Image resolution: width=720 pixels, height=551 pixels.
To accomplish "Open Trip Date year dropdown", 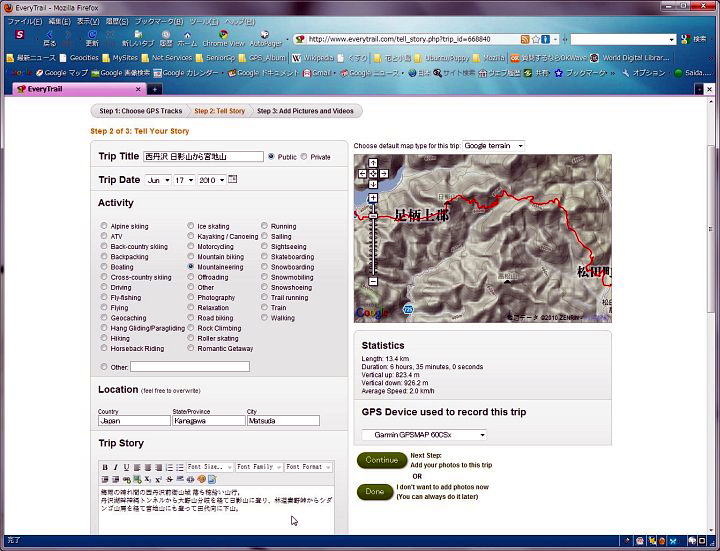I will click(212, 180).
